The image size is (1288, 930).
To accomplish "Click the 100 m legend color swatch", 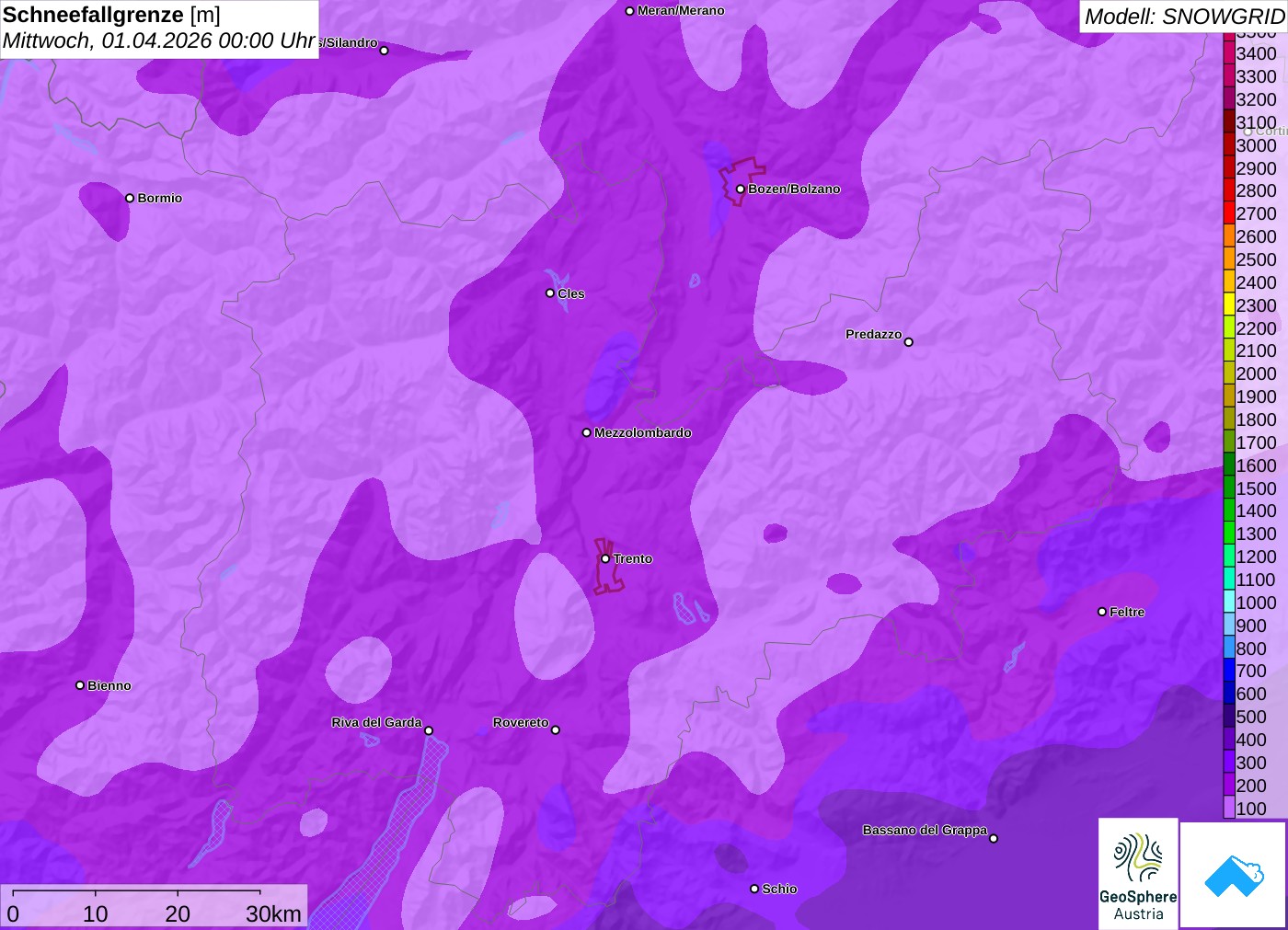I will [x=1229, y=809].
